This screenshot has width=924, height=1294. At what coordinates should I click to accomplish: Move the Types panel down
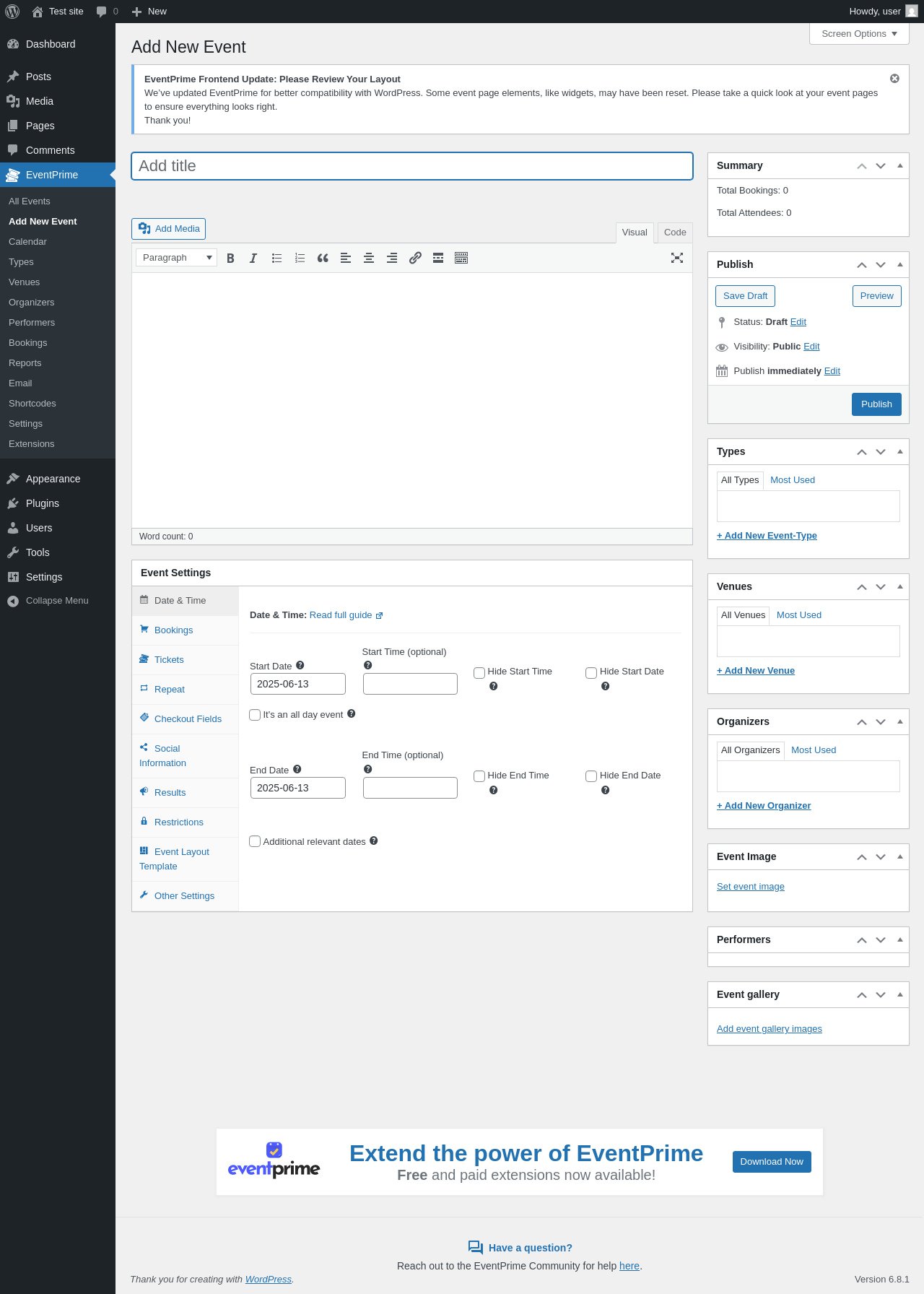point(881,451)
